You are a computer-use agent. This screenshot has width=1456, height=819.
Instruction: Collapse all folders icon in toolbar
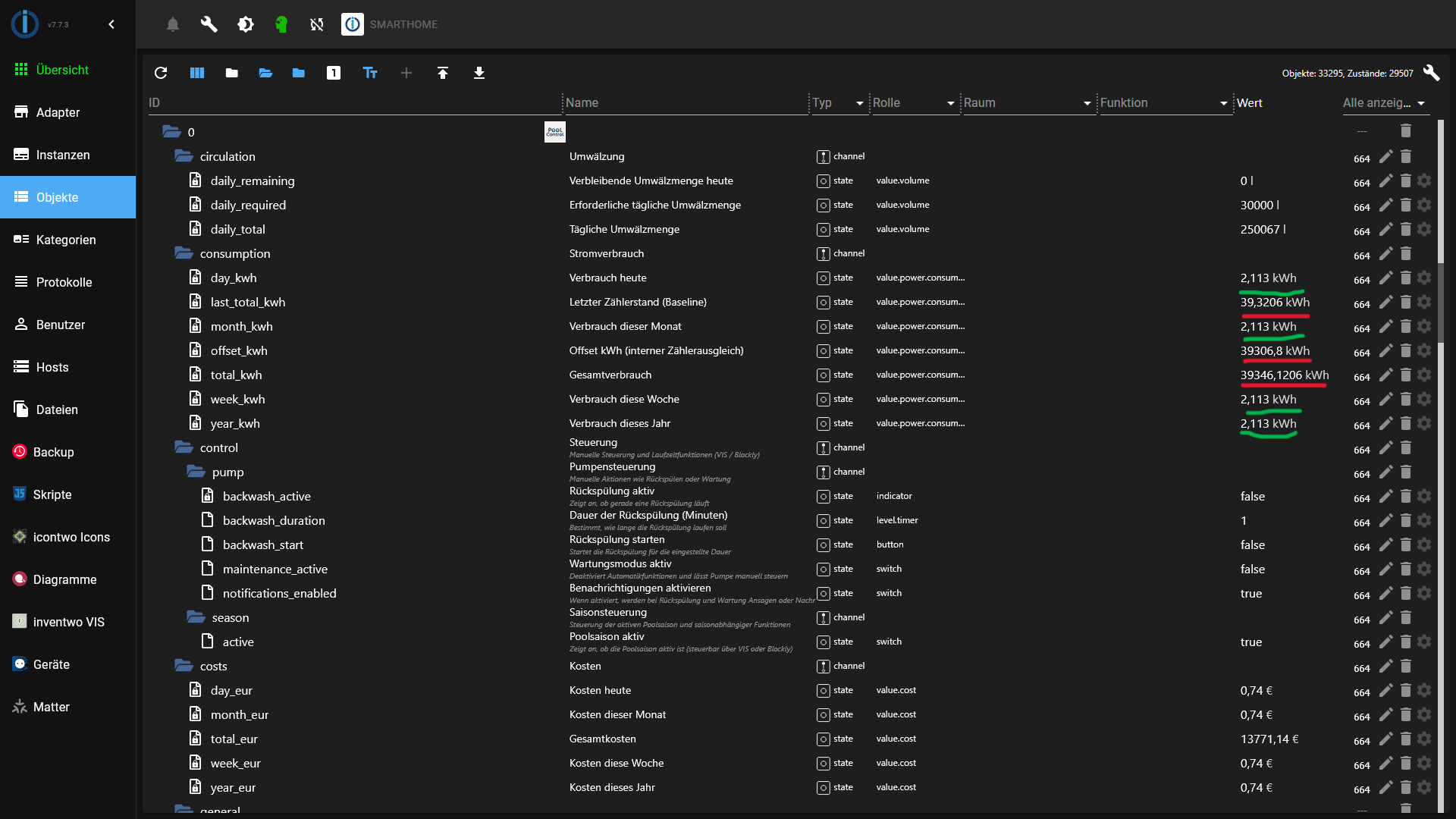pyautogui.click(x=232, y=73)
